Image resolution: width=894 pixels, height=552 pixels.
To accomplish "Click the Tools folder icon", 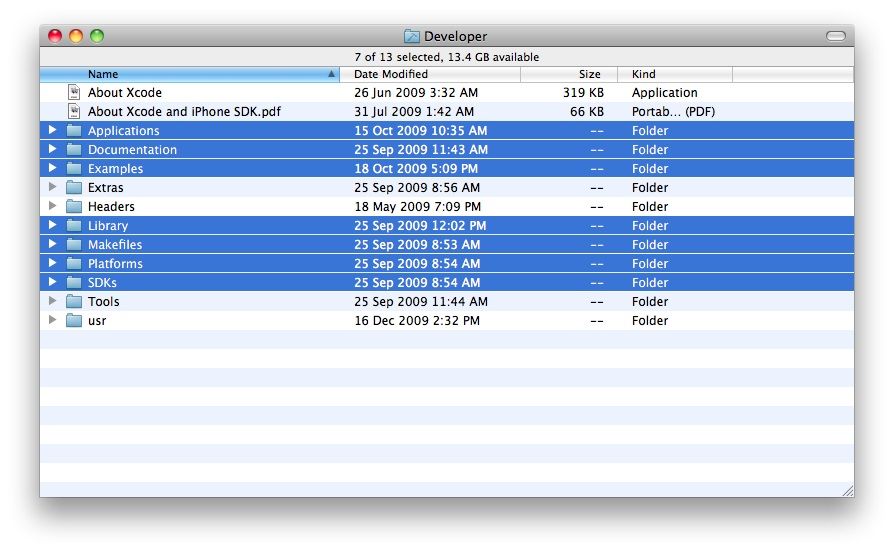I will [x=74, y=302].
